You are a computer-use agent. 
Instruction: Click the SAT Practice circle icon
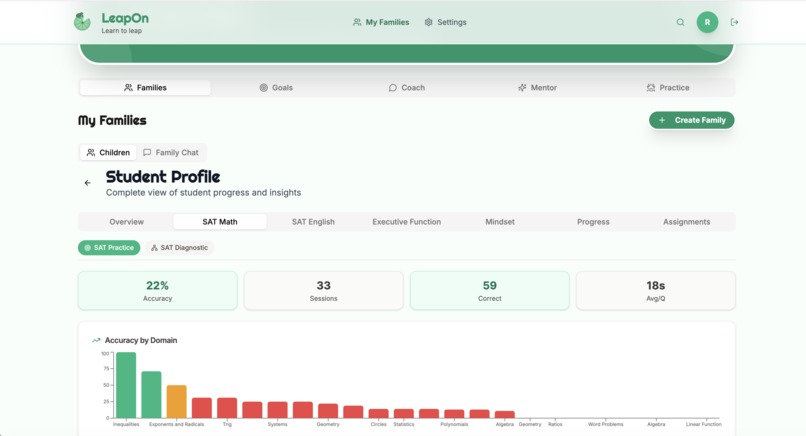pos(87,248)
